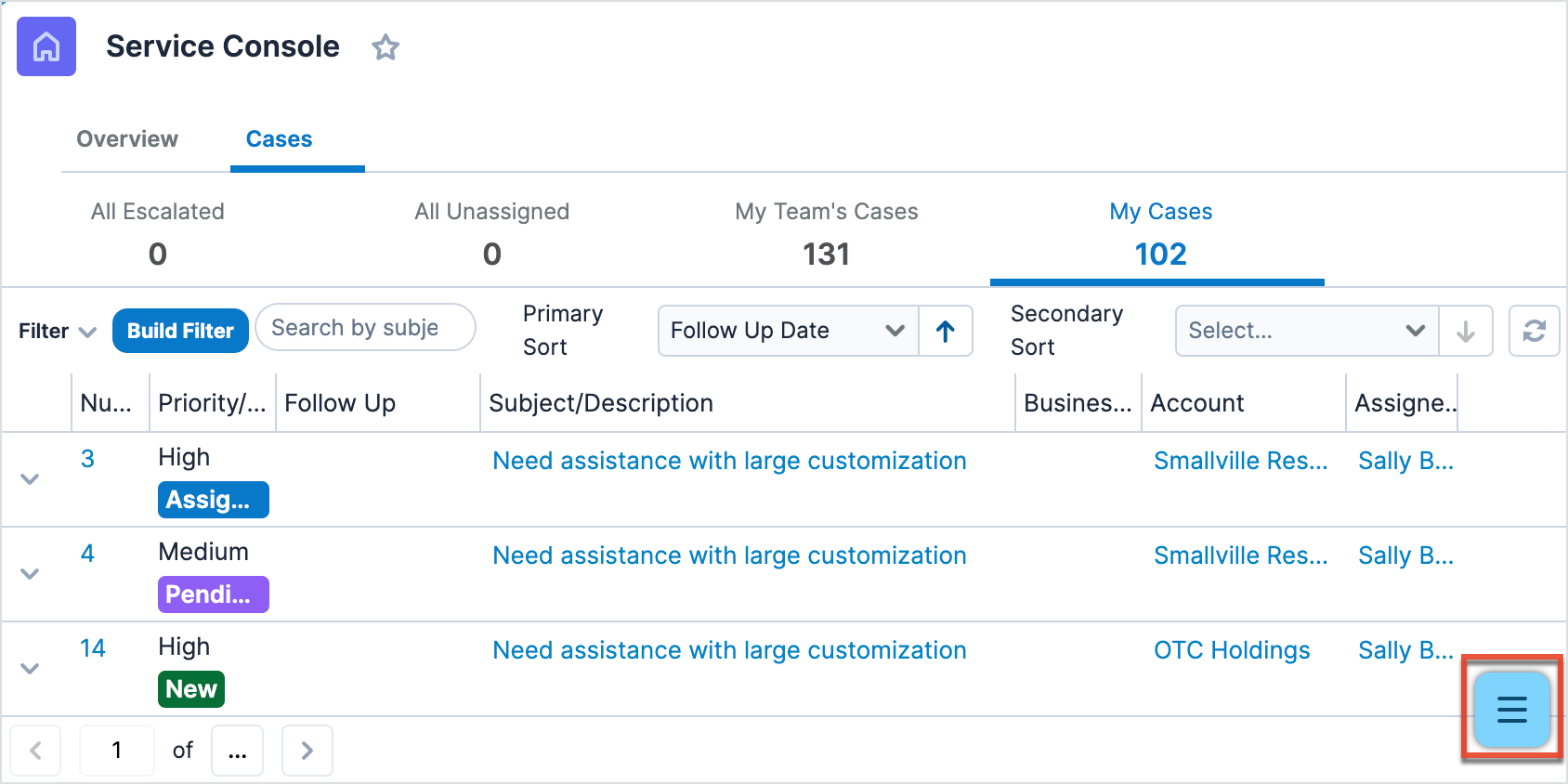Screen dimensions: 1568x784
Task: Click the secondary sort direction arrow
Action: tap(1465, 331)
